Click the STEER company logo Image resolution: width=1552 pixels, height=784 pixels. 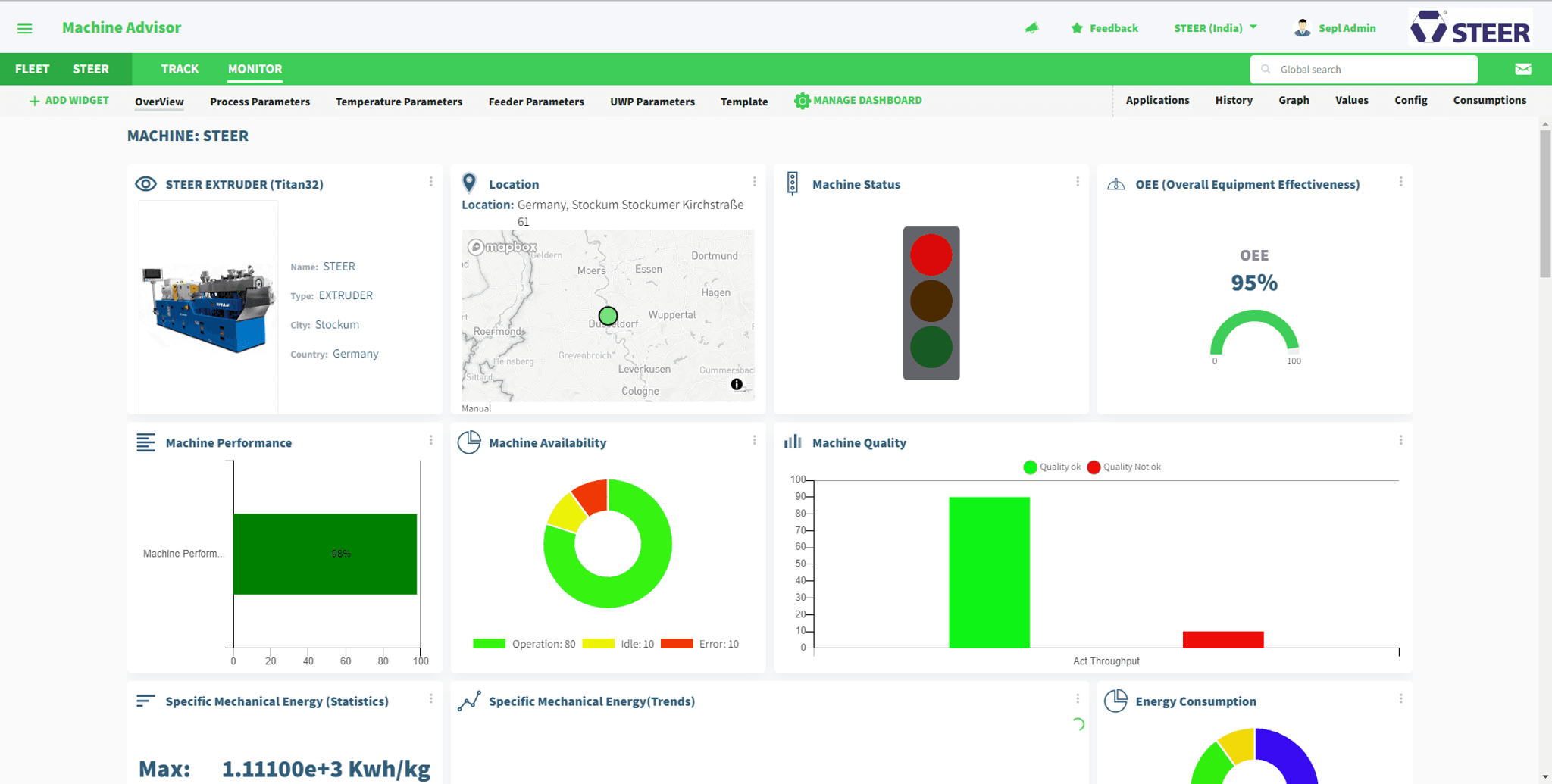1470,28
